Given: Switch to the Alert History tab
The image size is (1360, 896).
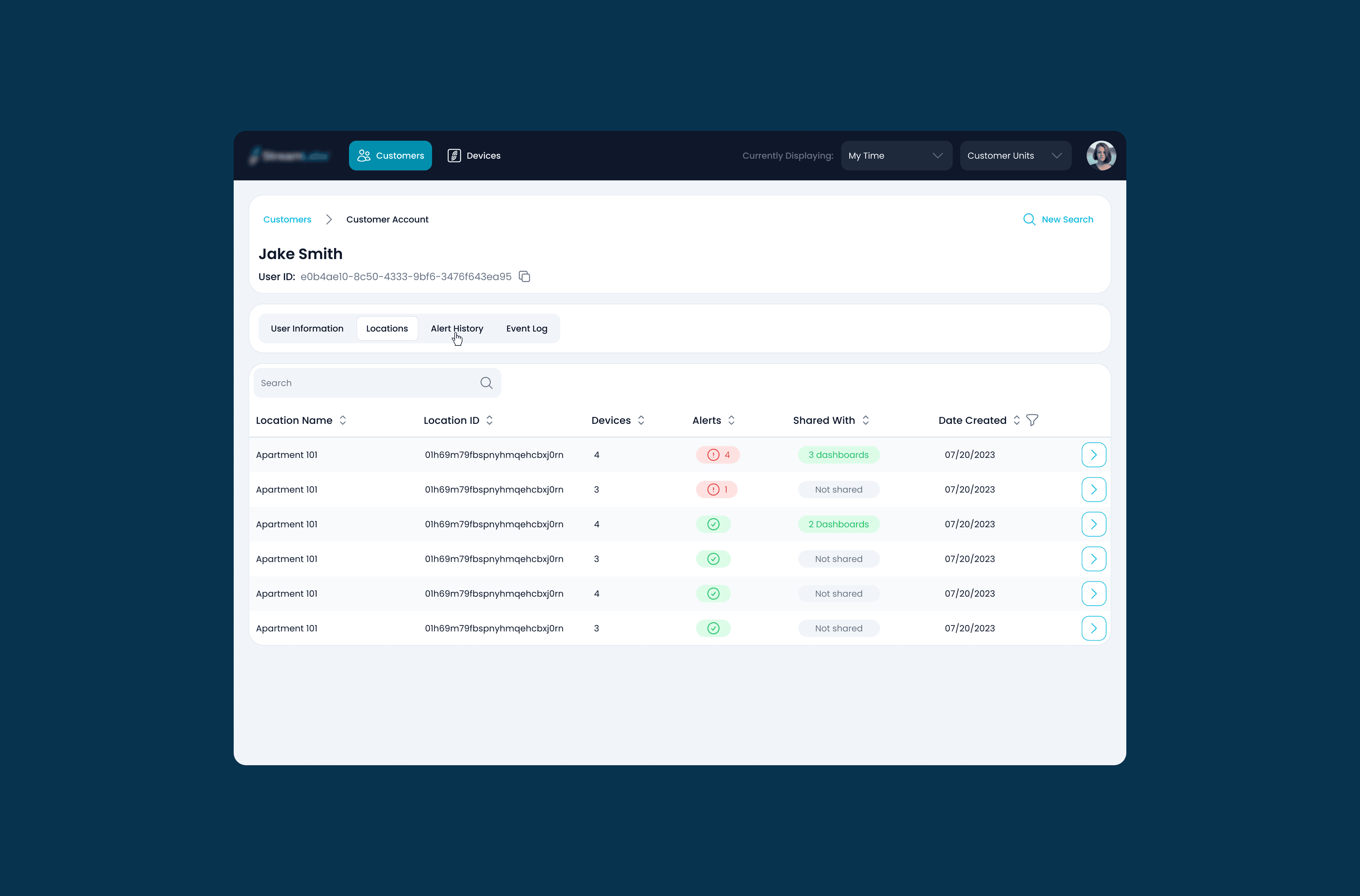Looking at the screenshot, I should (457, 329).
